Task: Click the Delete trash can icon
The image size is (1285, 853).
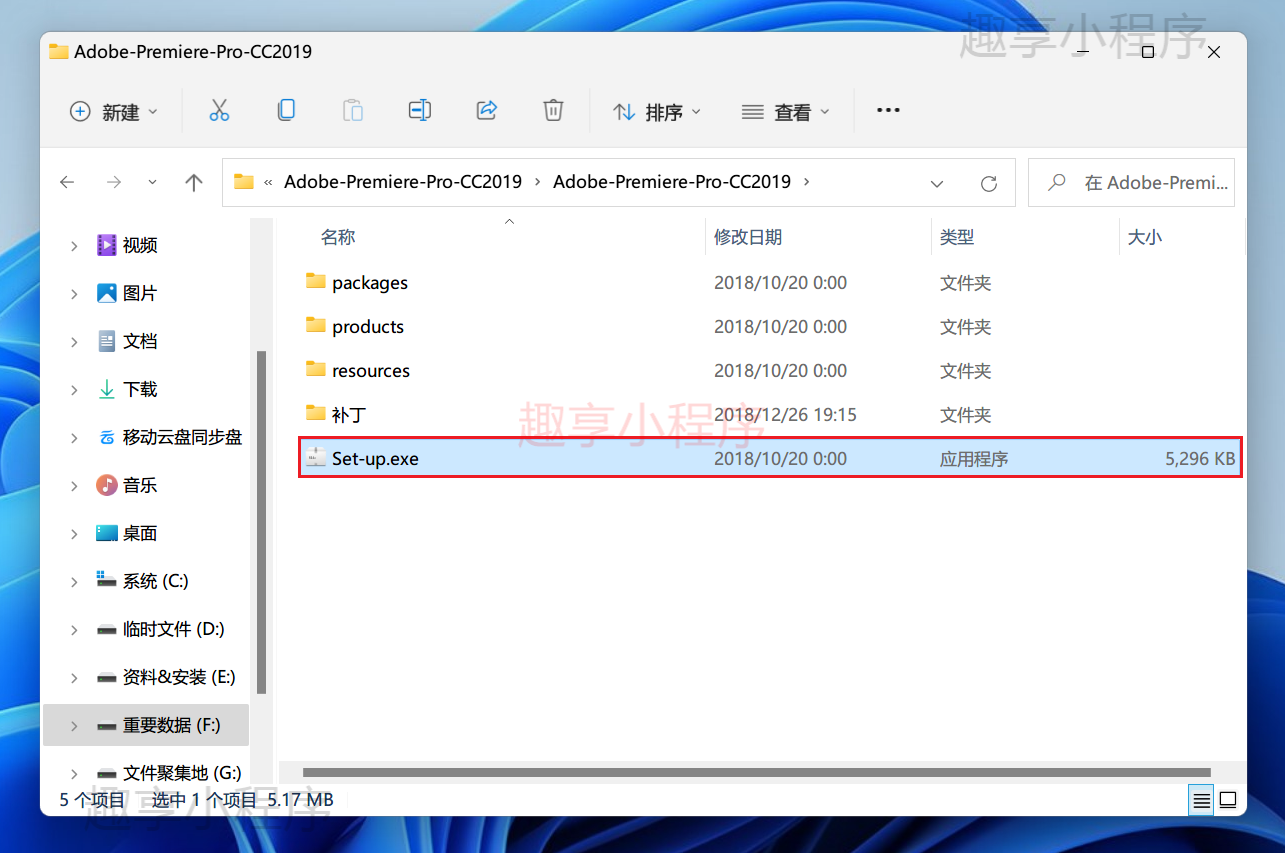Action: point(553,111)
